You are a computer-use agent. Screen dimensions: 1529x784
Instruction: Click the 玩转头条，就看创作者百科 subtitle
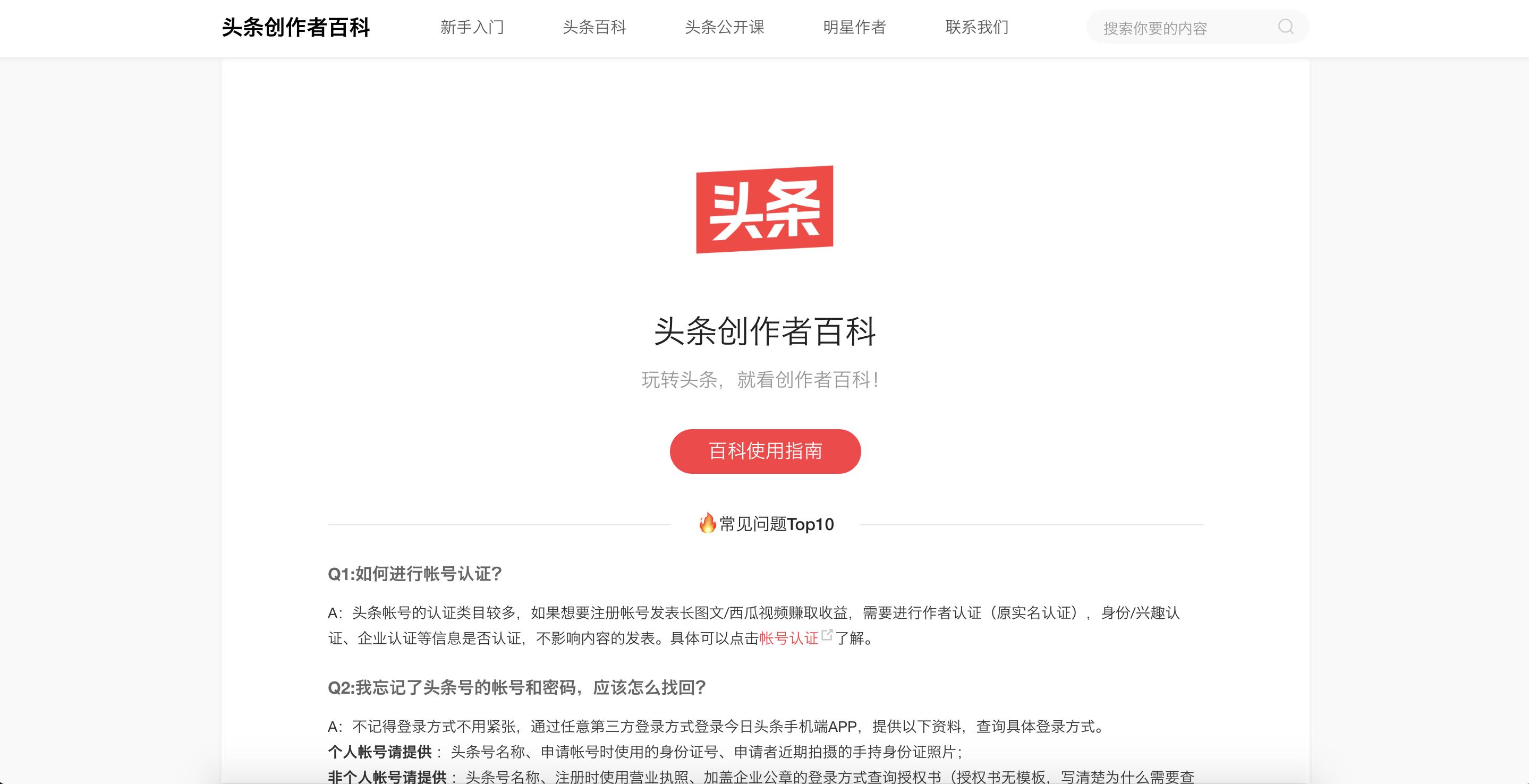pos(760,380)
